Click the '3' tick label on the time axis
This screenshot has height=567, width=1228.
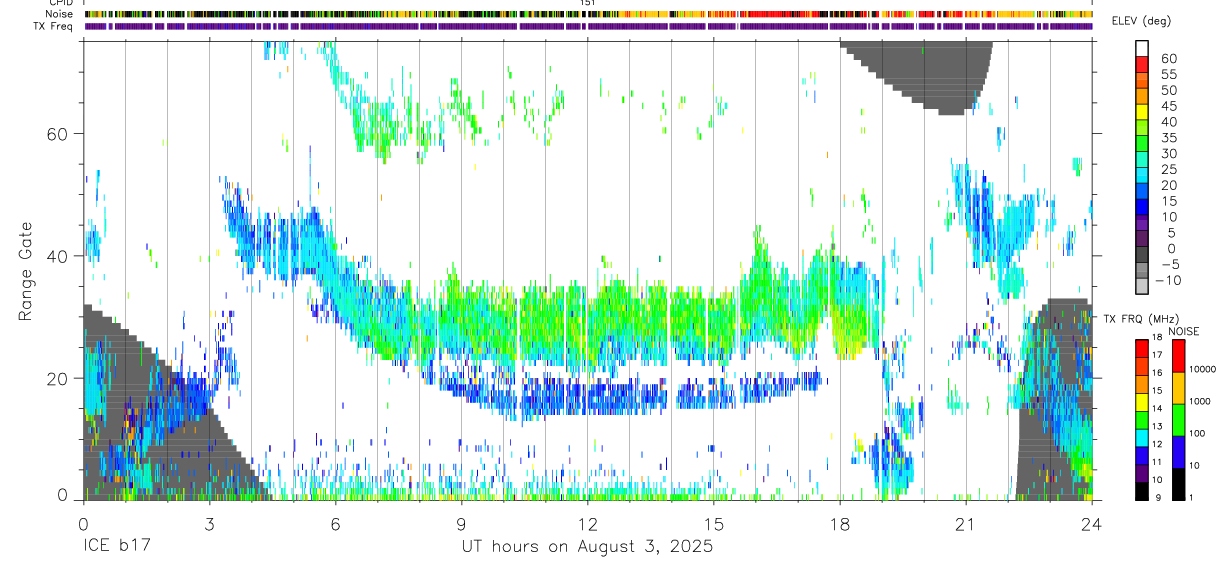point(209,523)
